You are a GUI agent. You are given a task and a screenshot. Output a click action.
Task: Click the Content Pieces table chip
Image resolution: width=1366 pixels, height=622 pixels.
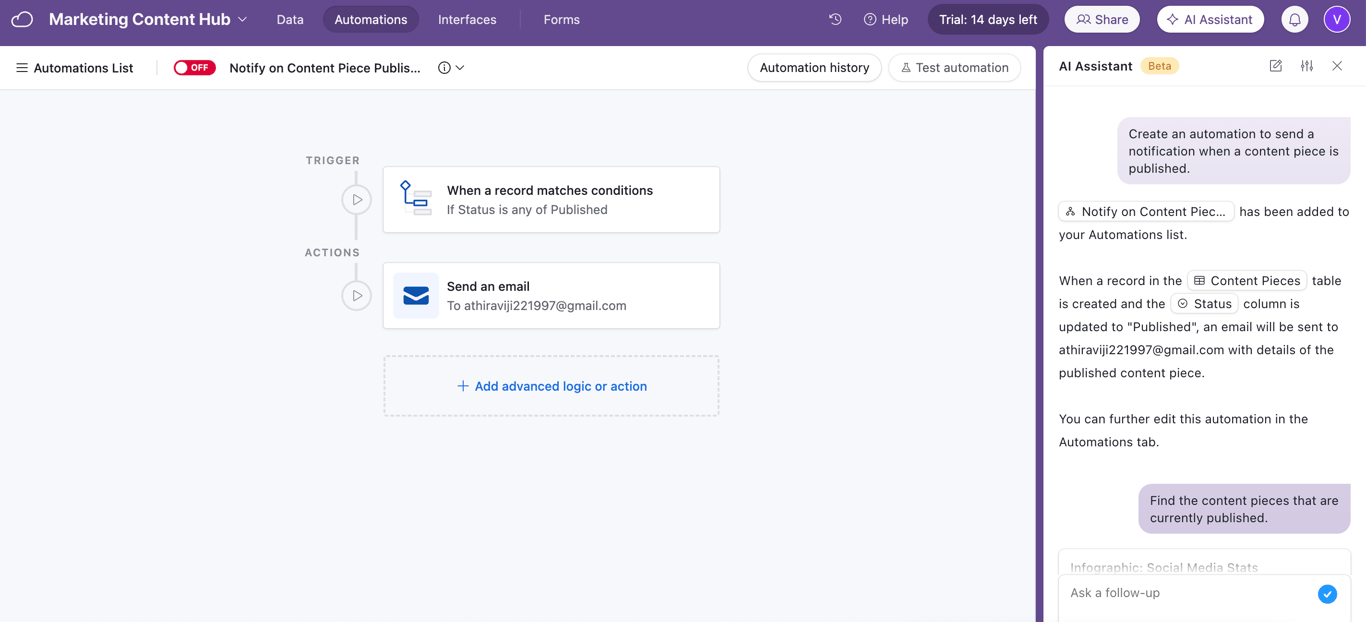tap(1247, 281)
